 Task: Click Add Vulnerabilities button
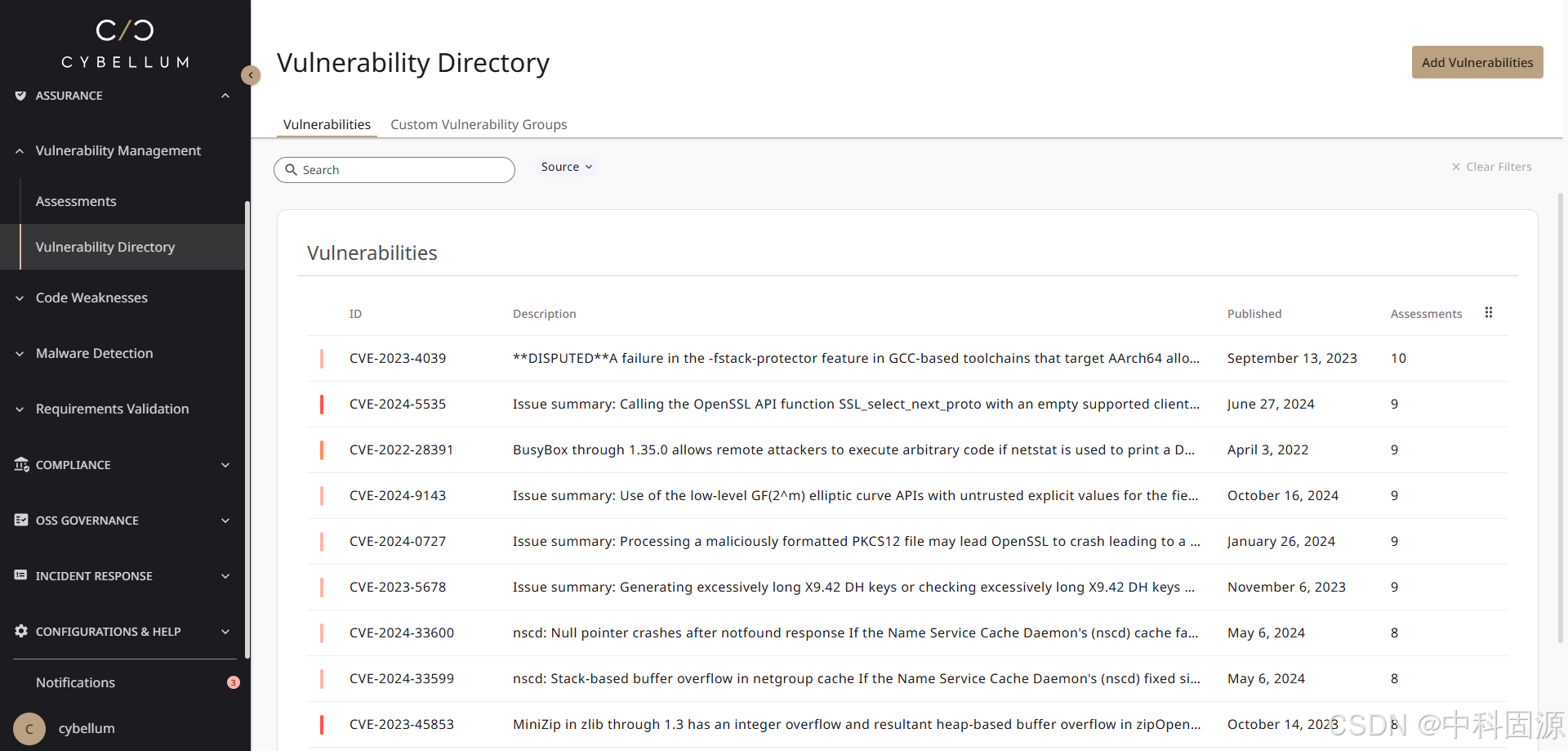click(x=1477, y=62)
